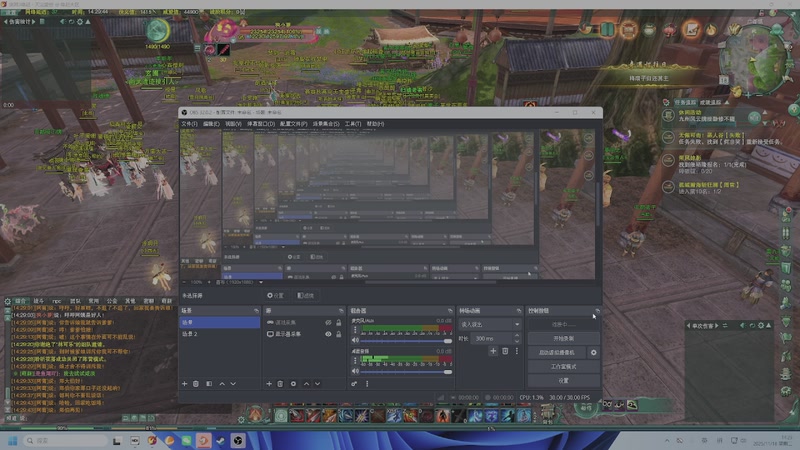The image size is (800, 450).
Task: Open source properties gear in Sources panel
Action: [293, 384]
